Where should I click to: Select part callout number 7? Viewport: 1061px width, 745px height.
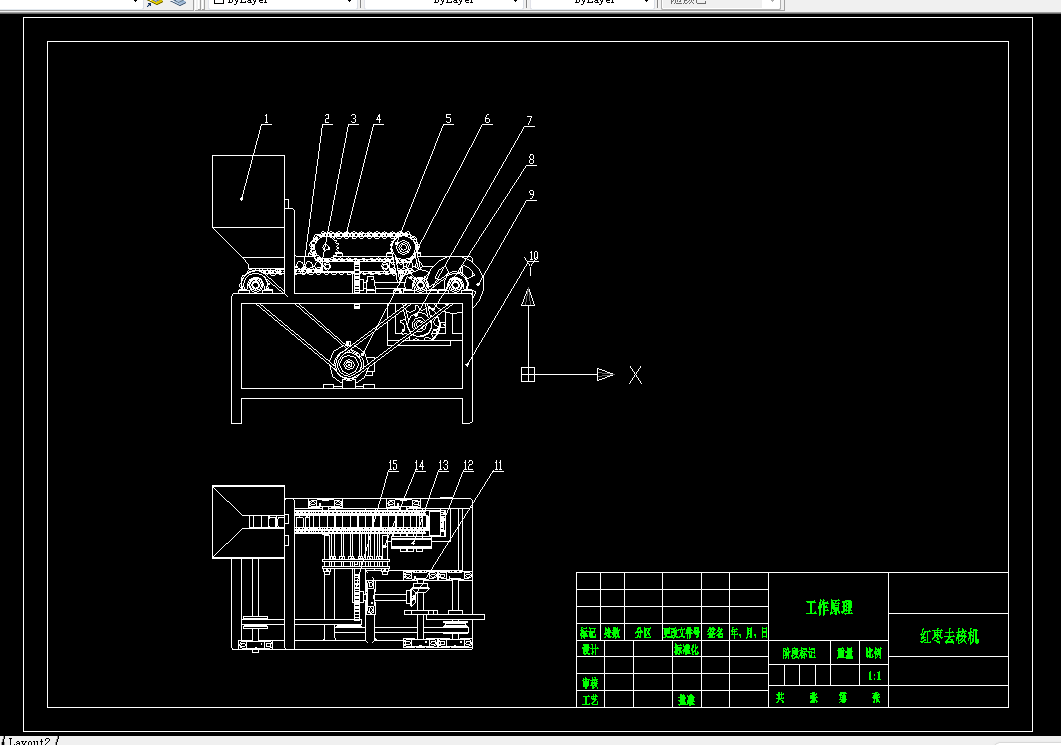[530, 120]
